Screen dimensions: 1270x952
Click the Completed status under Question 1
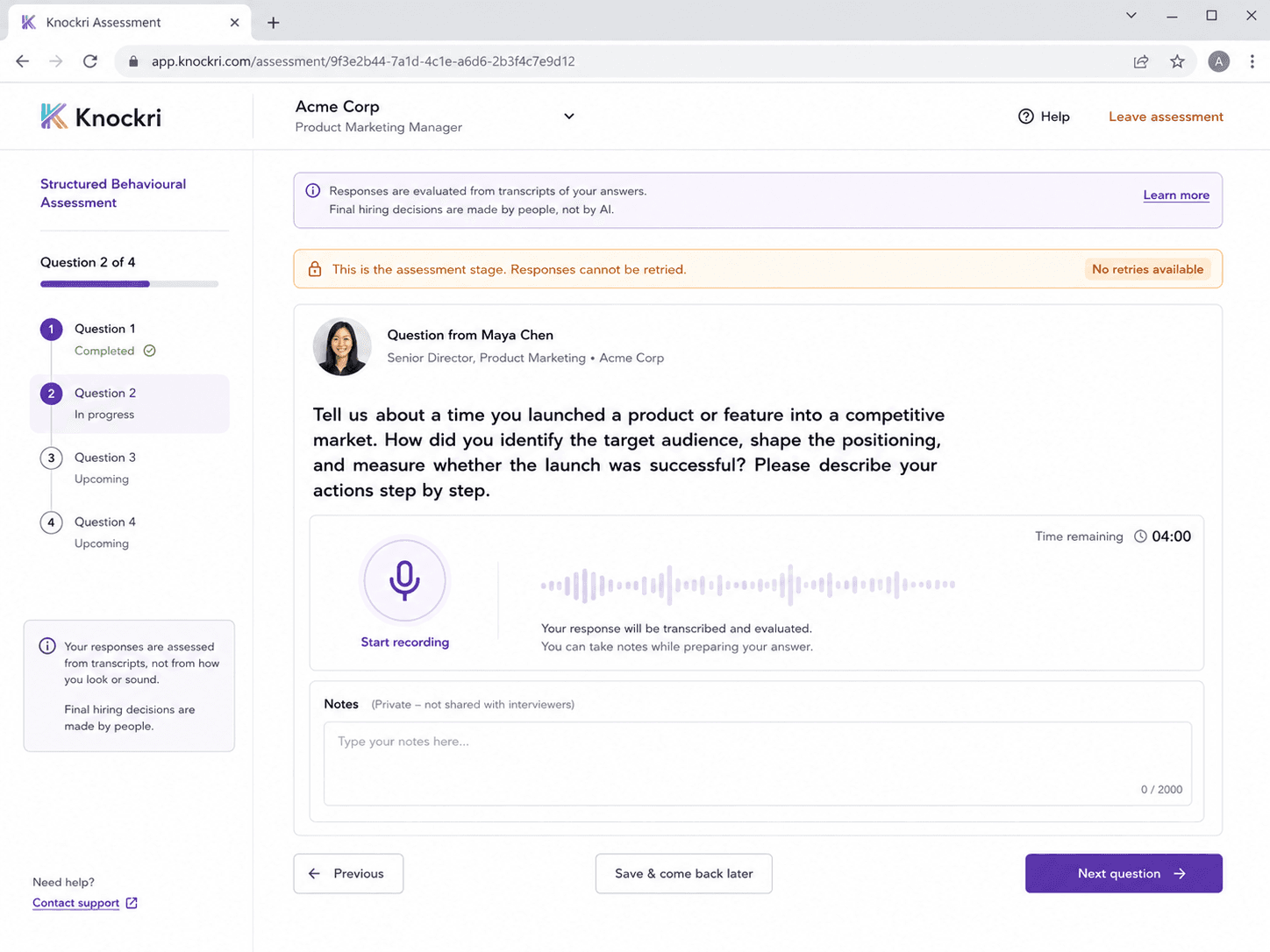coord(104,351)
